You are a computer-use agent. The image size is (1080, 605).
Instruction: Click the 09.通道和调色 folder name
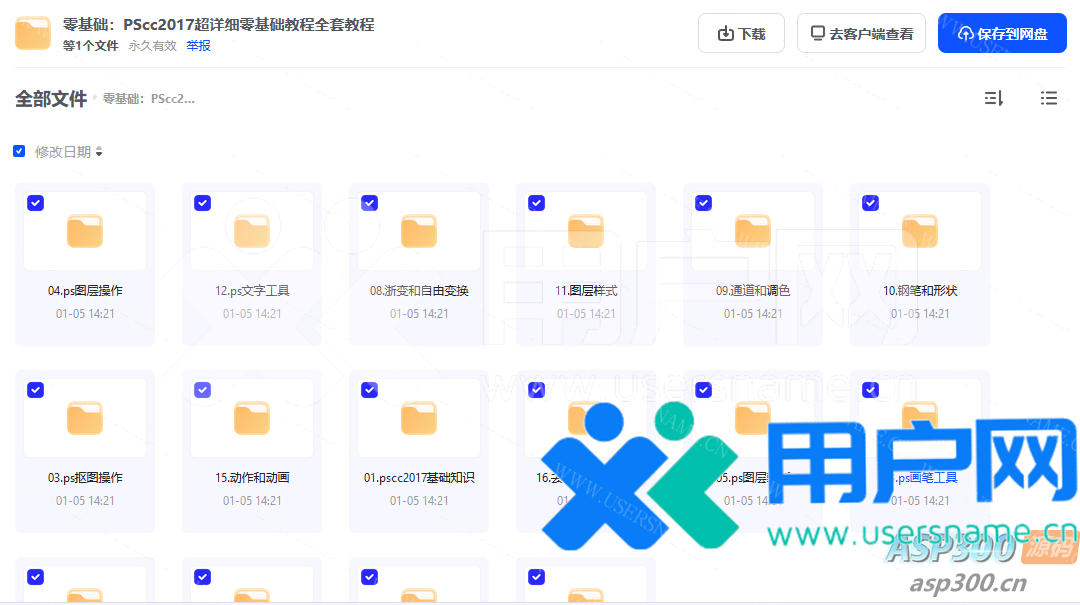tap(753, 291)
